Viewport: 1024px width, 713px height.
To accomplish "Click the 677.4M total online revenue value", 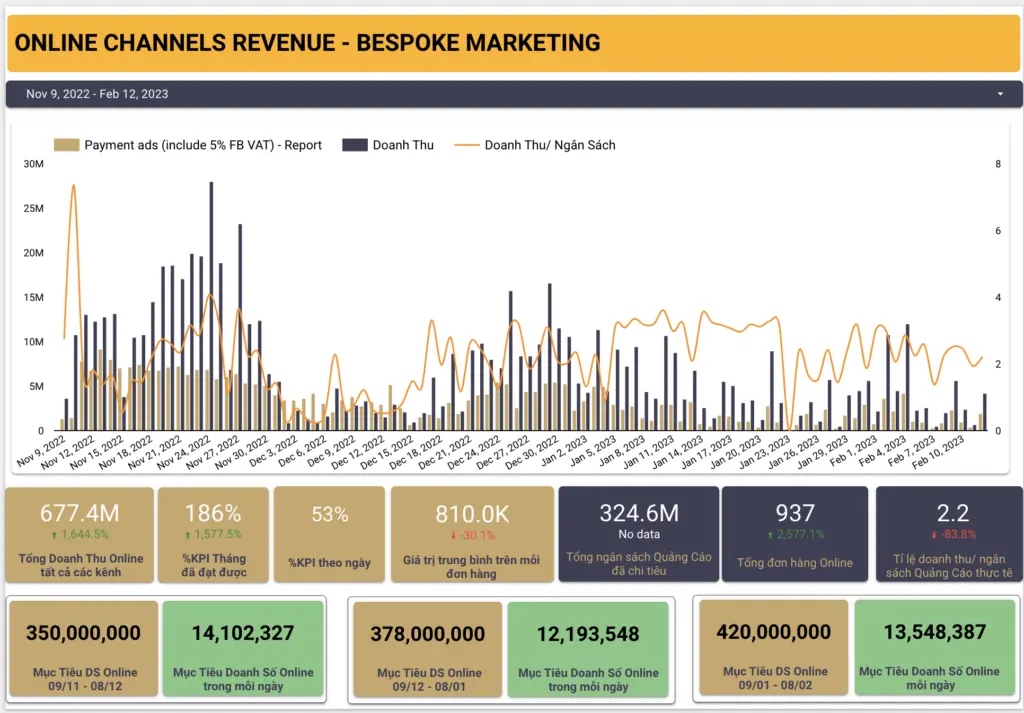I will click(80, 513).
